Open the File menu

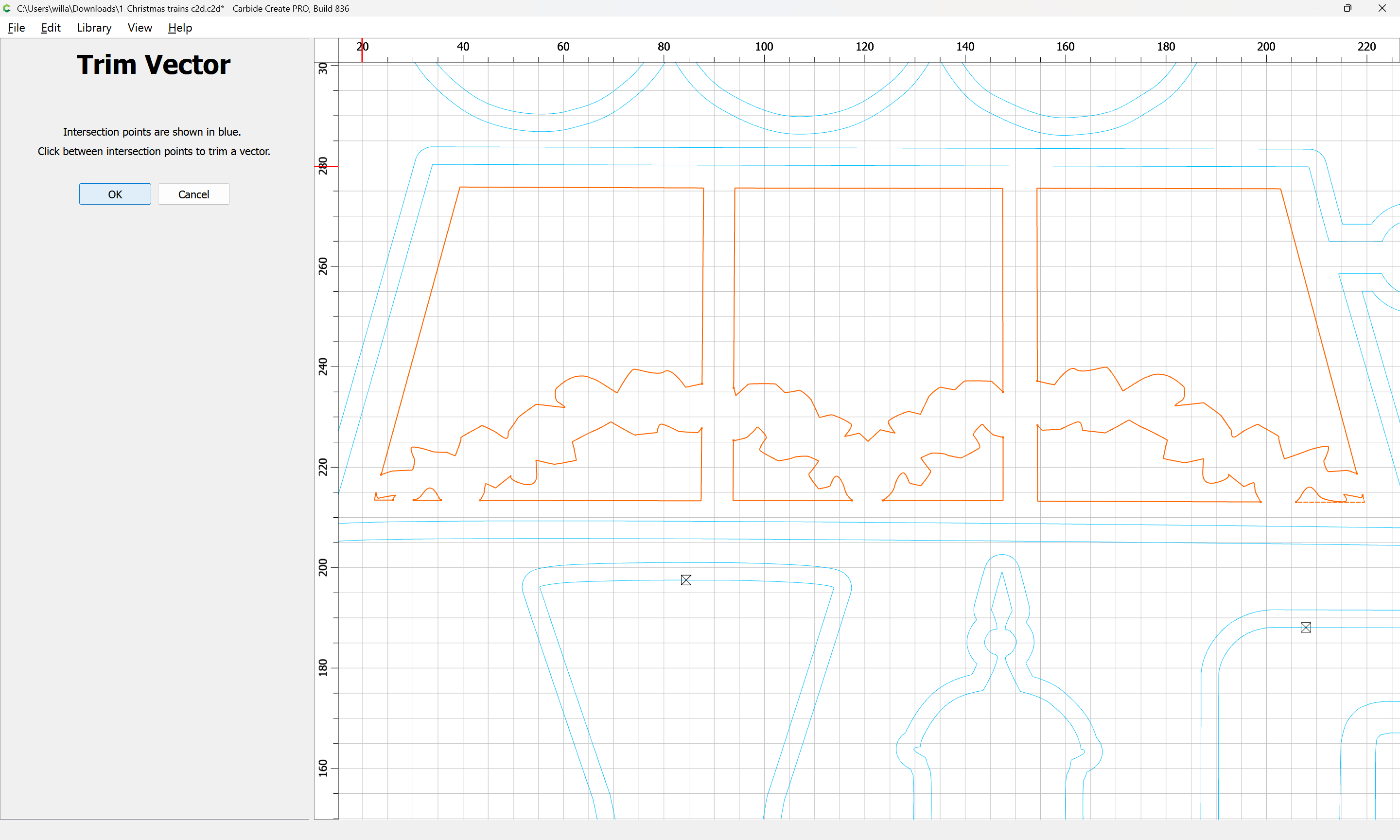pos(16,28)
